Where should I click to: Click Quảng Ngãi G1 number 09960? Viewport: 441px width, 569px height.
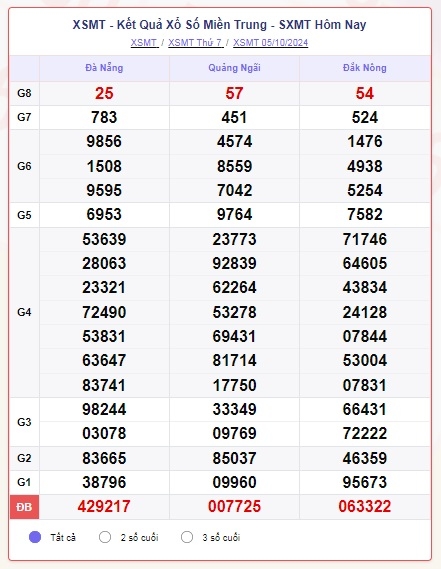tap(234, 482)
